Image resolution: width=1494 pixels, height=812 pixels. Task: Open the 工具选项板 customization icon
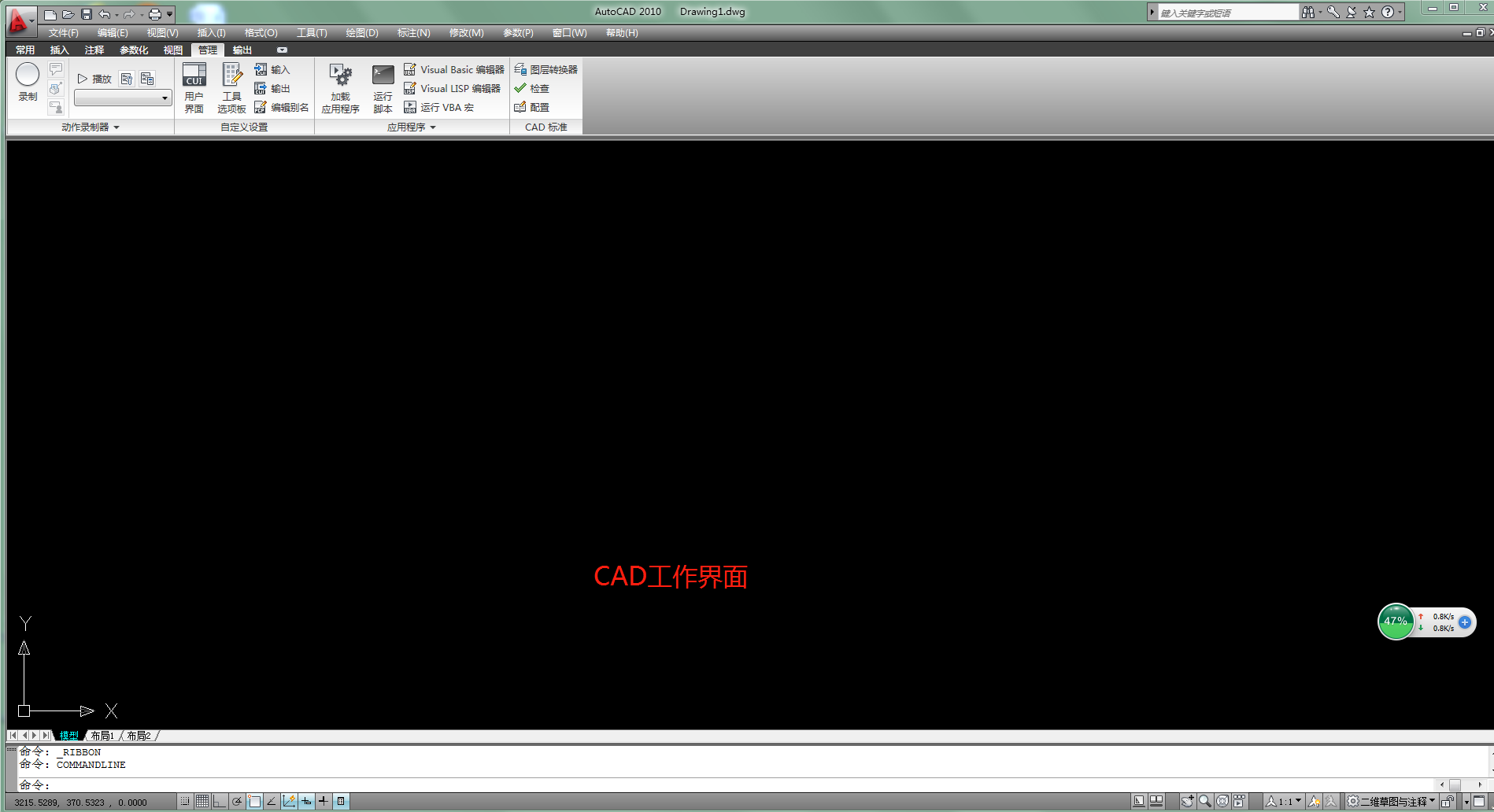pyautogui.click(x=231, y=87)
